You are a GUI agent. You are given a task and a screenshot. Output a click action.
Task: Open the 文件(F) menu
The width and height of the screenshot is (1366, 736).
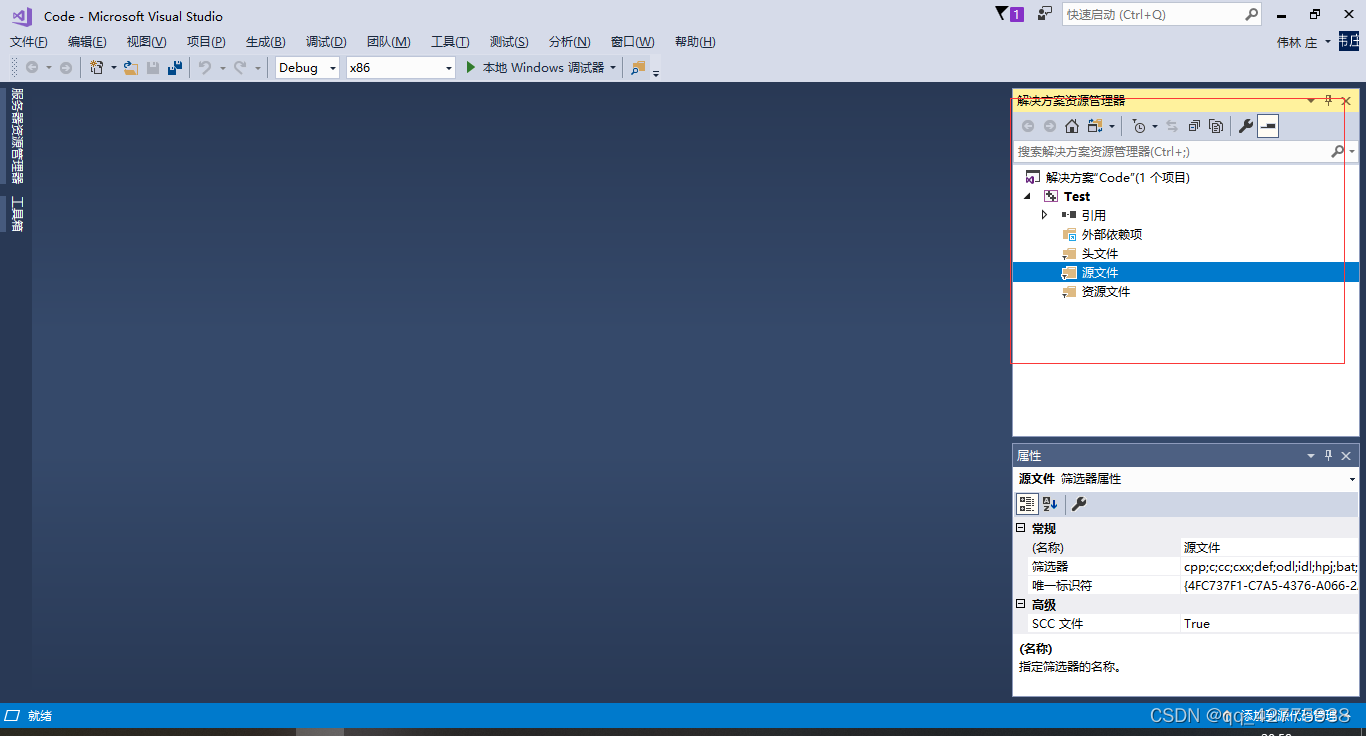pos(29,42)
